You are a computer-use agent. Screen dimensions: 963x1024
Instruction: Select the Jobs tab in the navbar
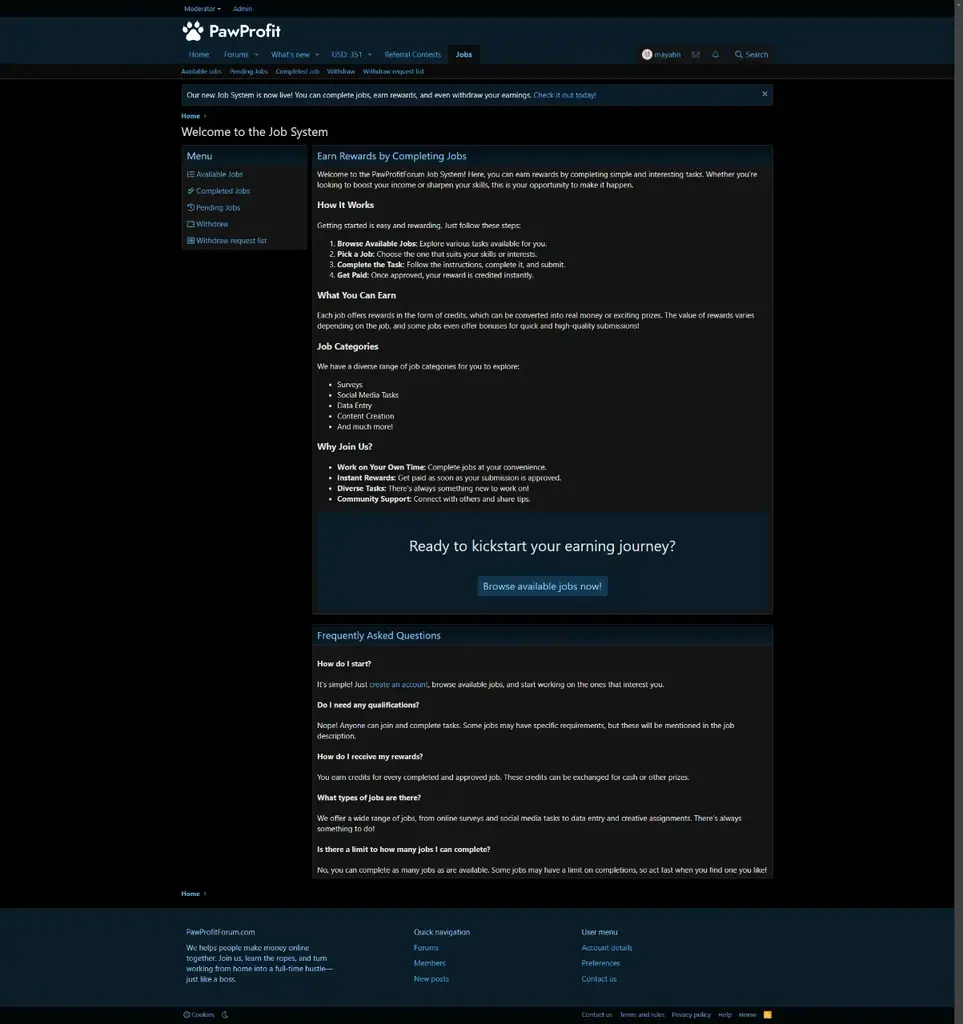click(x=464, y=55)
